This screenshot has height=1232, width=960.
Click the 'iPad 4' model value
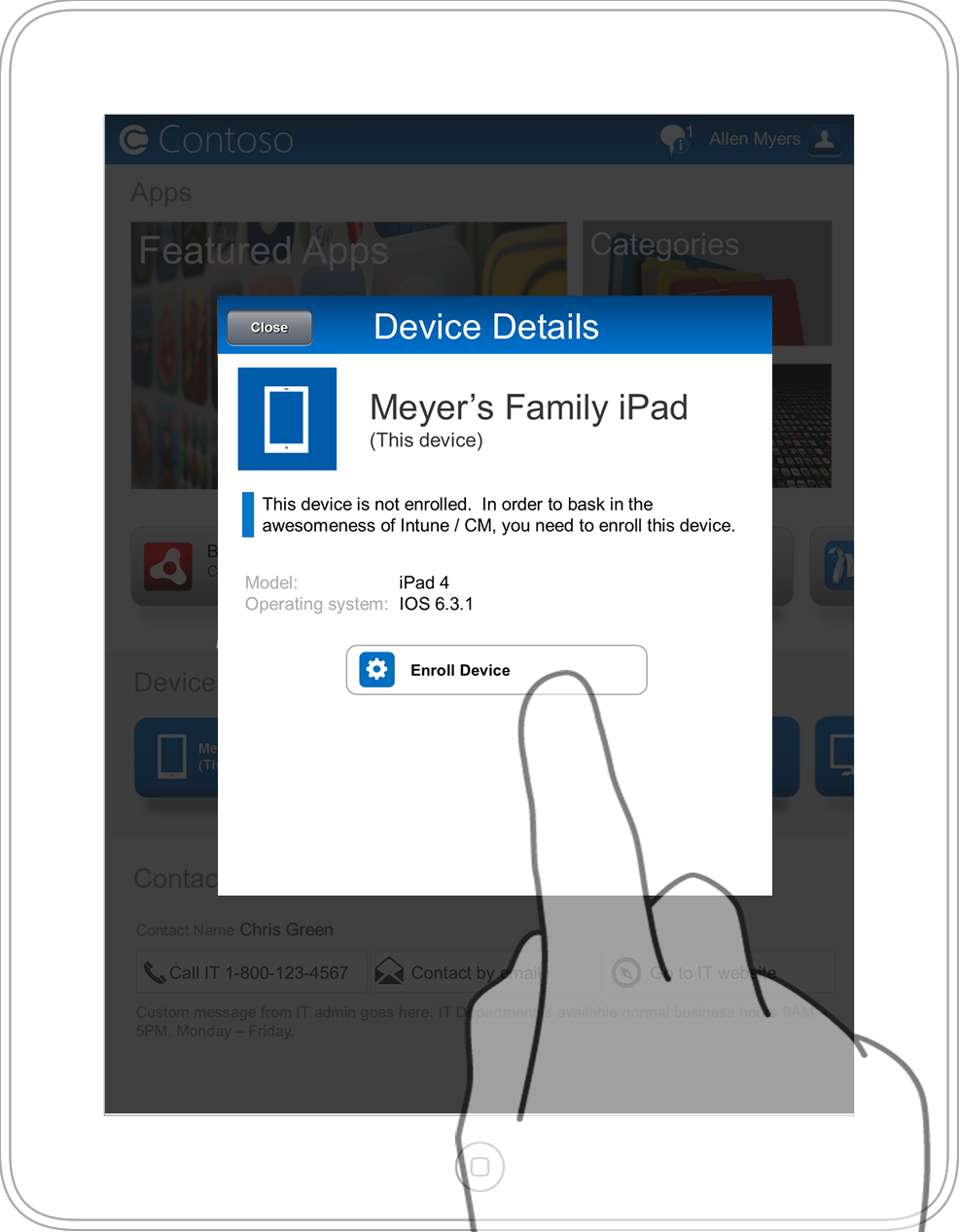424,582
